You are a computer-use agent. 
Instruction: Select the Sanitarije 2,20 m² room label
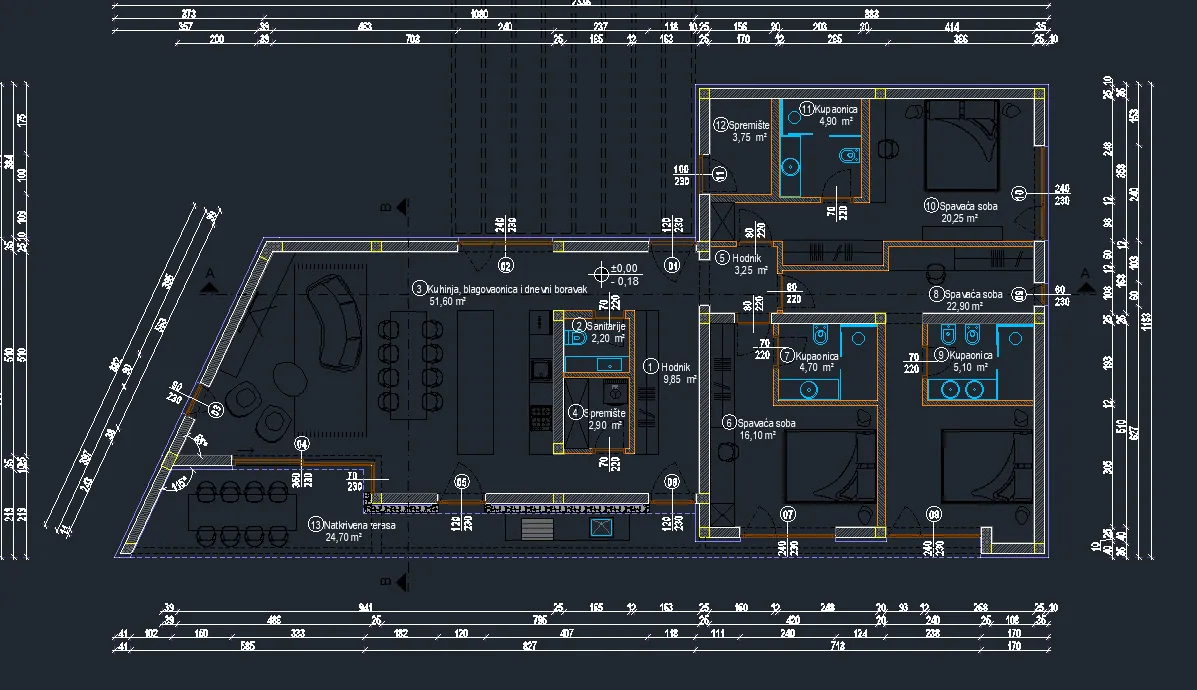coord(599,332)
